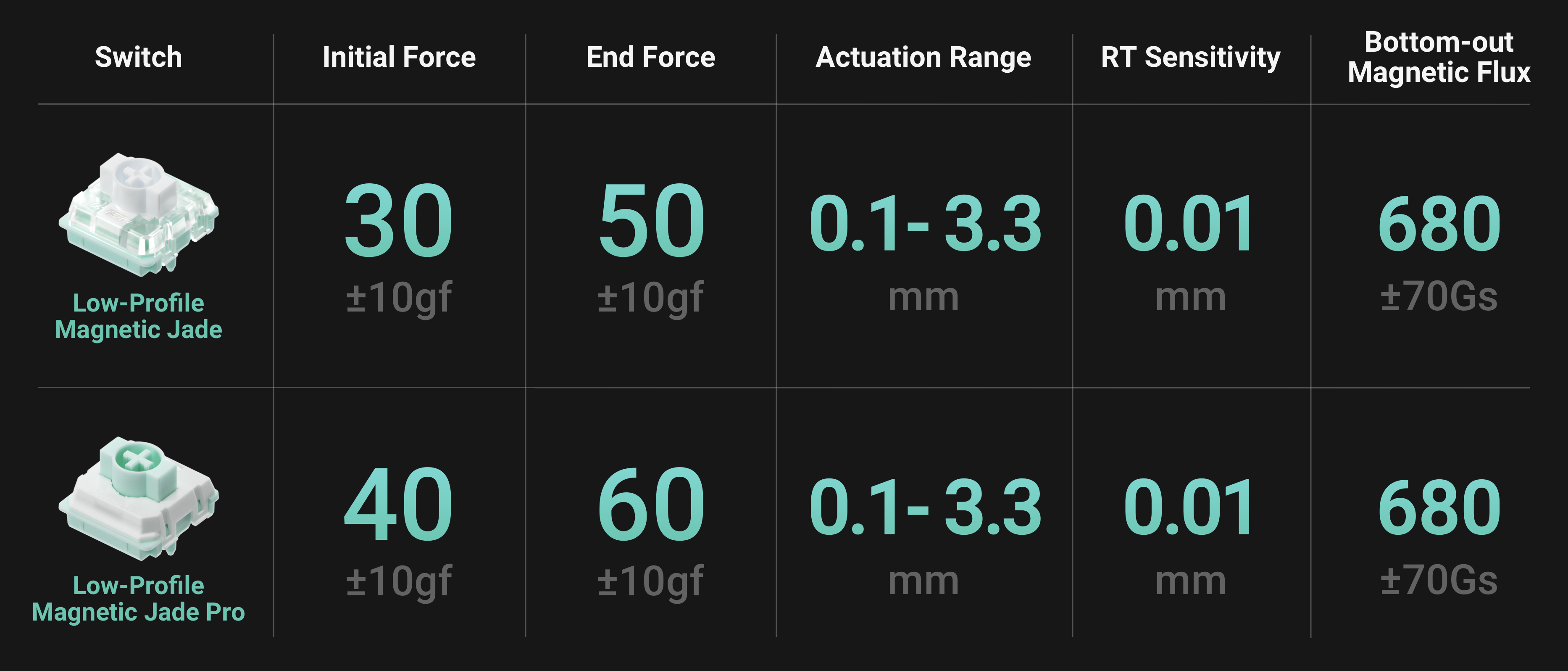Click the "End Force" column header
This screenshot has width=1568, height=671.
pyautogui.click(x=650, y=57)
